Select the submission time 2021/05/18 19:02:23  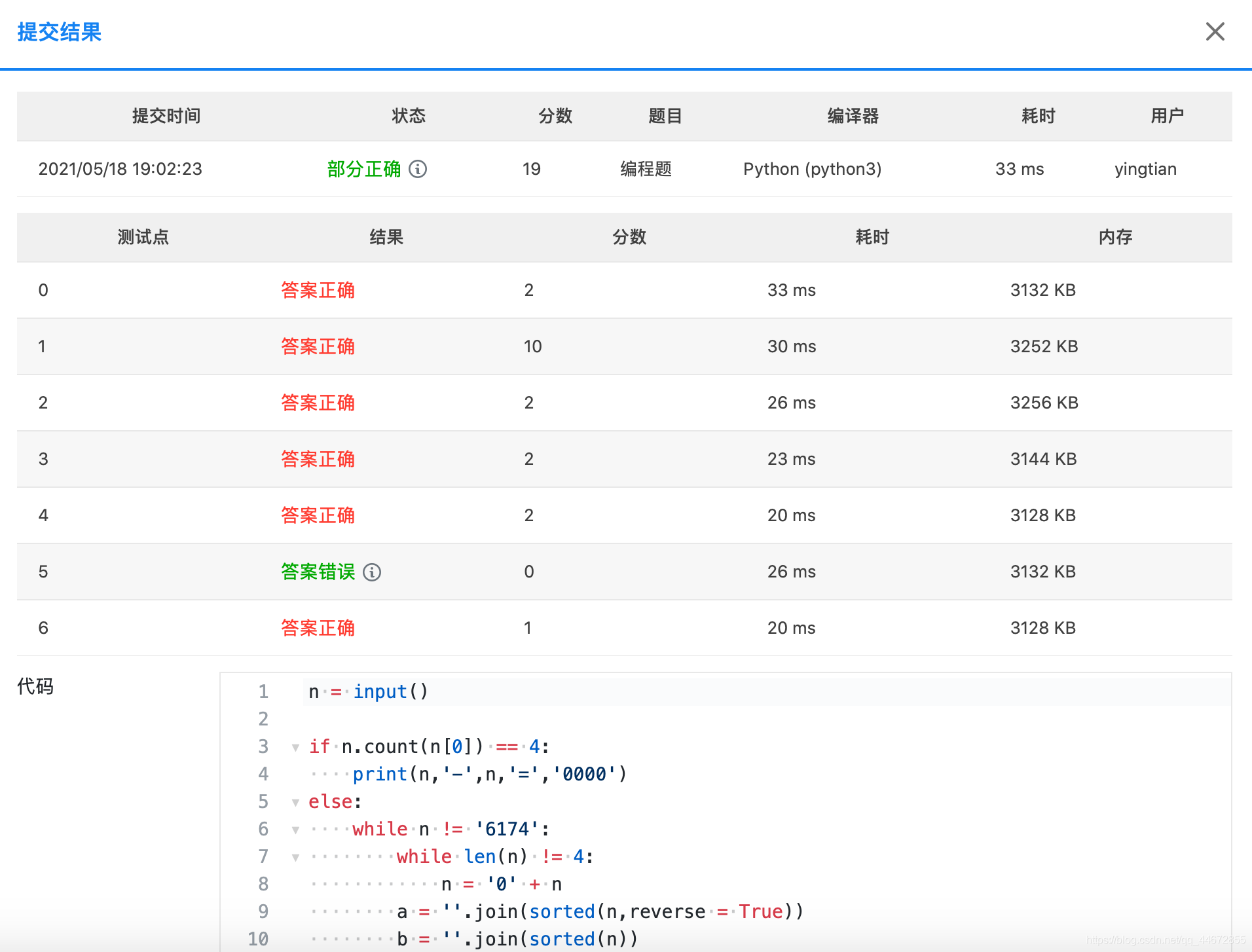[120, 169]
